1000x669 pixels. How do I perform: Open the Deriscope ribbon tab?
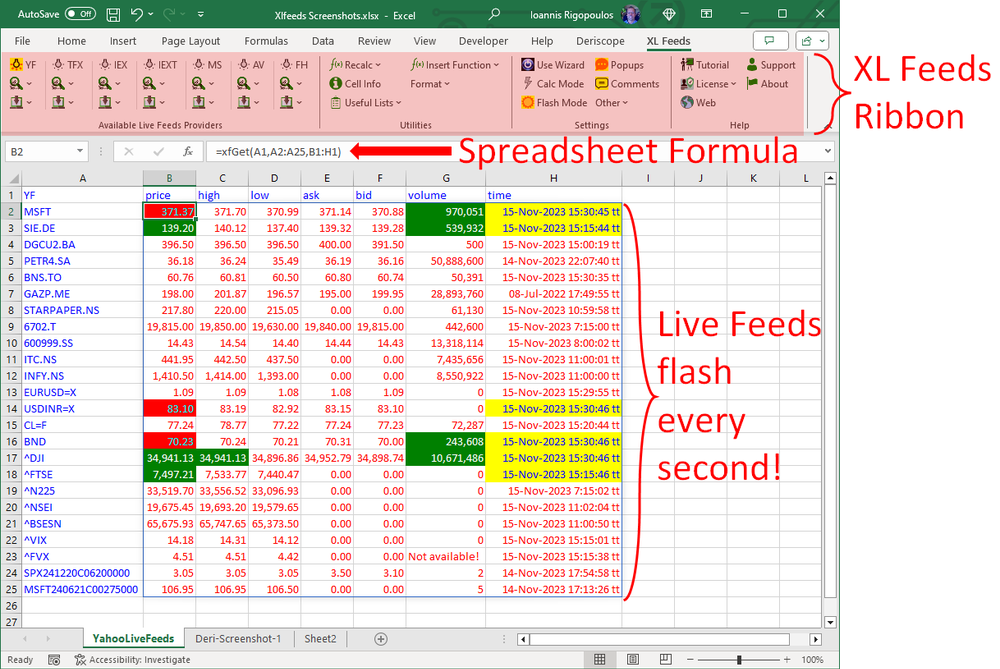click(600, 41)
